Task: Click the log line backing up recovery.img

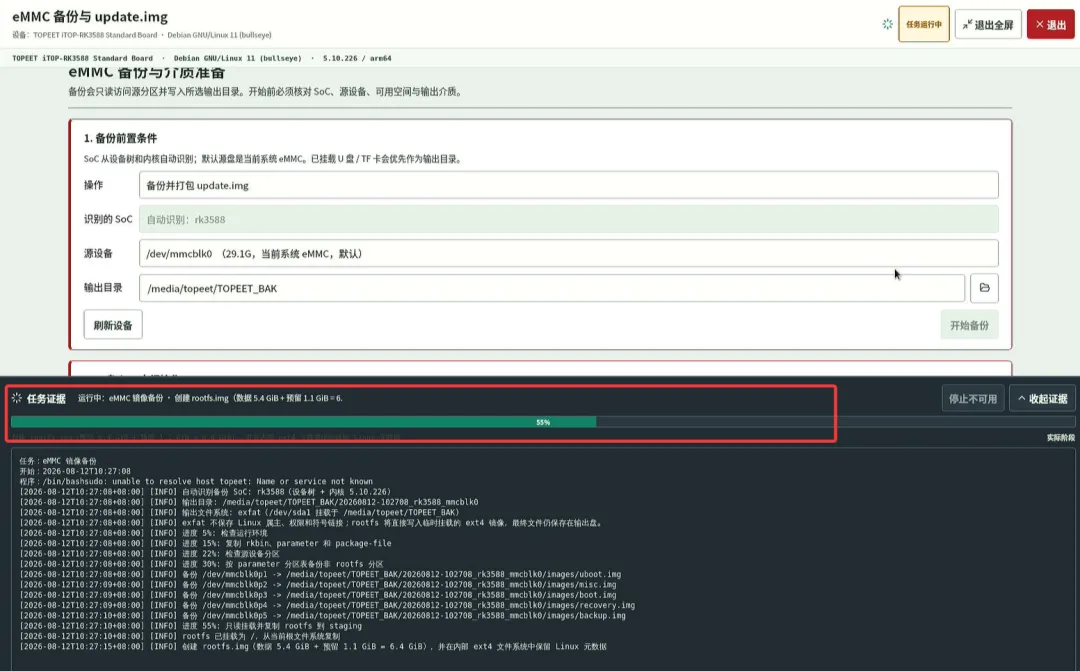Action: (x=327, y=605)
